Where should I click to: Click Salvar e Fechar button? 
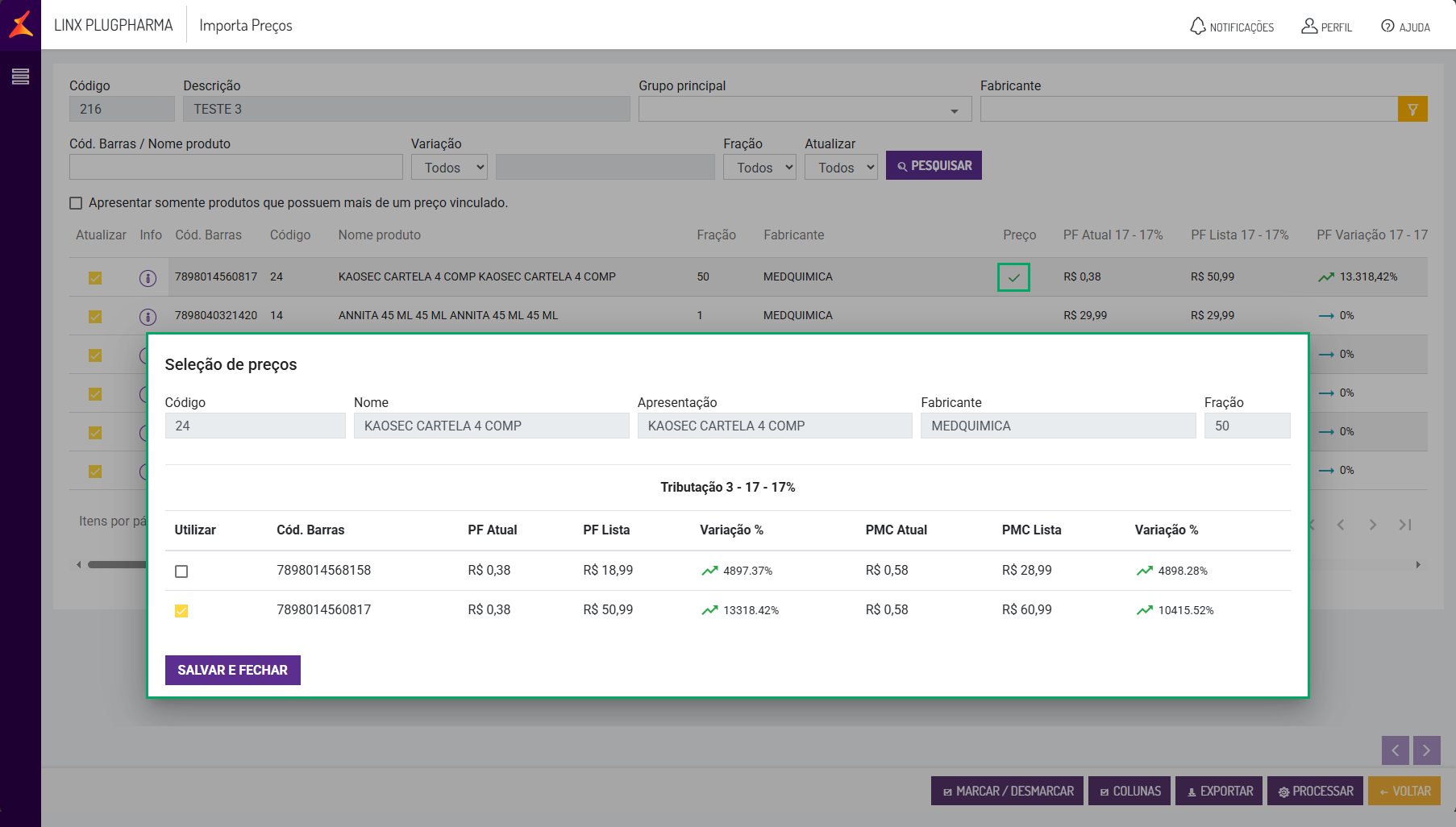[x=232, y=670]
